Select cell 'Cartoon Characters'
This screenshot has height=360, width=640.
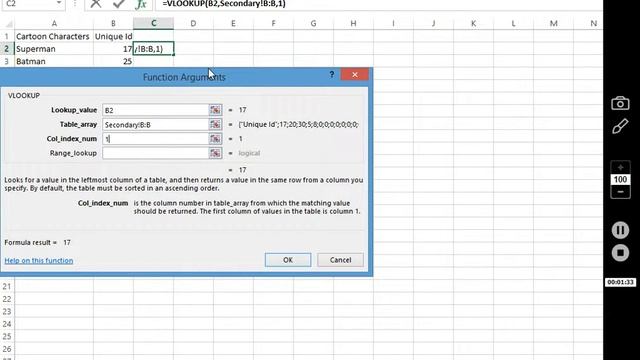click(54, 36)
